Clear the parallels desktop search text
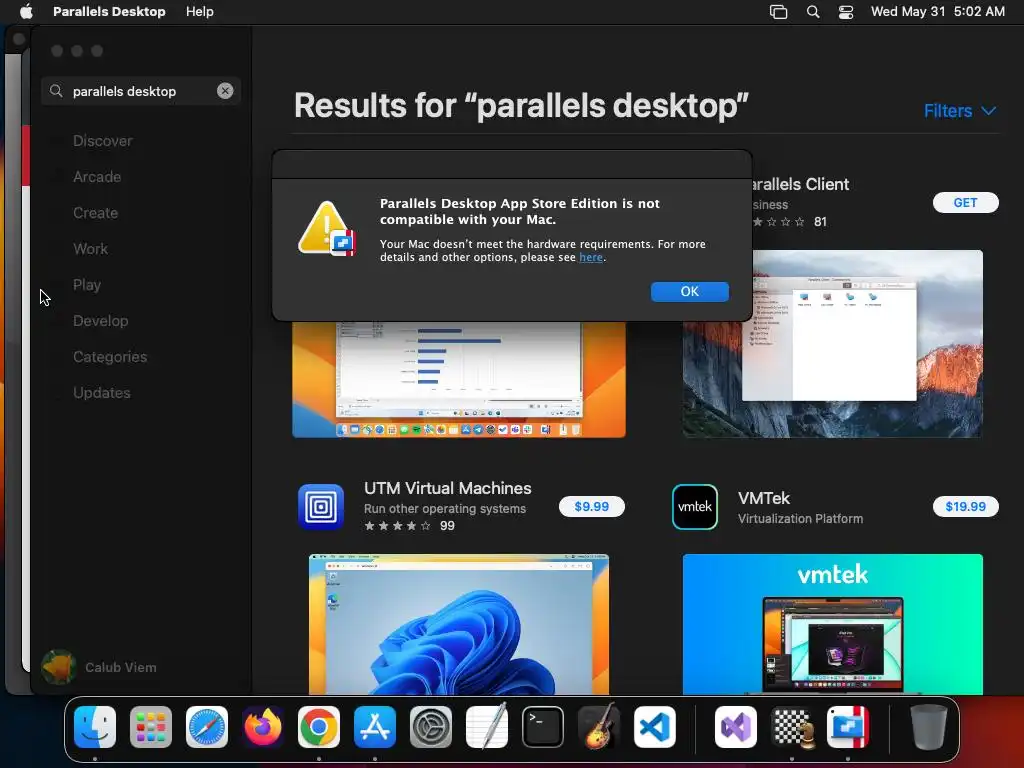Screen dimensions: 1024x768 [x=225, y=91]
